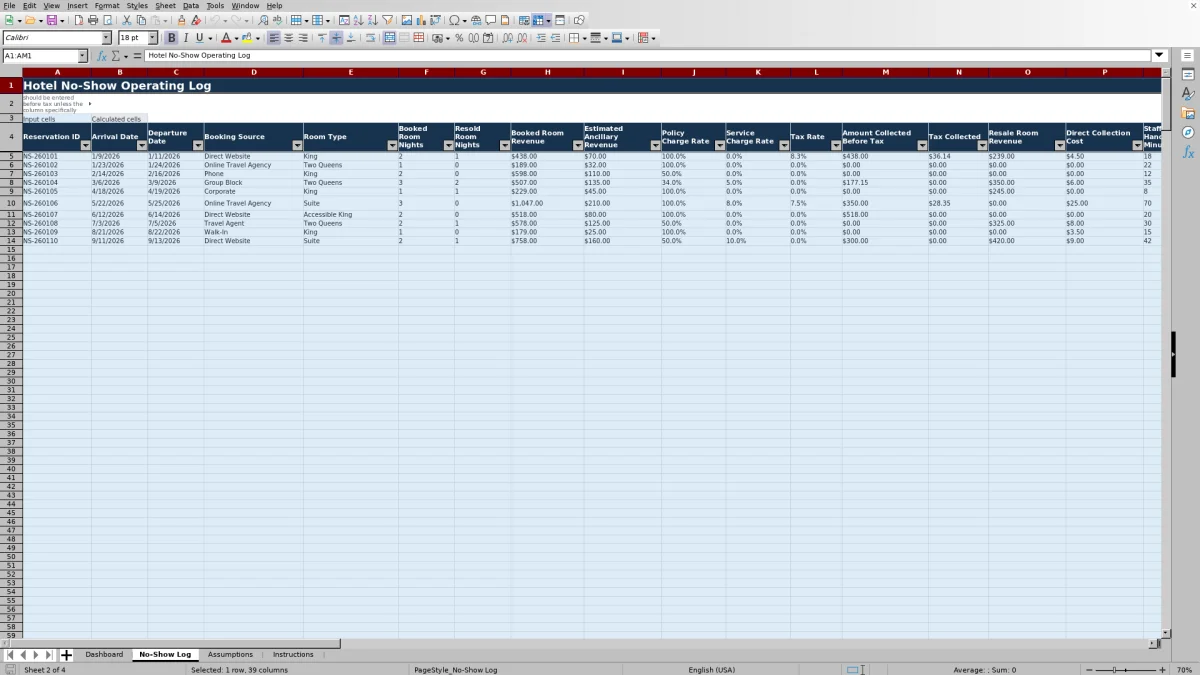This screenshot has height=675, width=1200.
Task: Click the AutoFilter funnel icon
Action: click(x=387, y=20)
